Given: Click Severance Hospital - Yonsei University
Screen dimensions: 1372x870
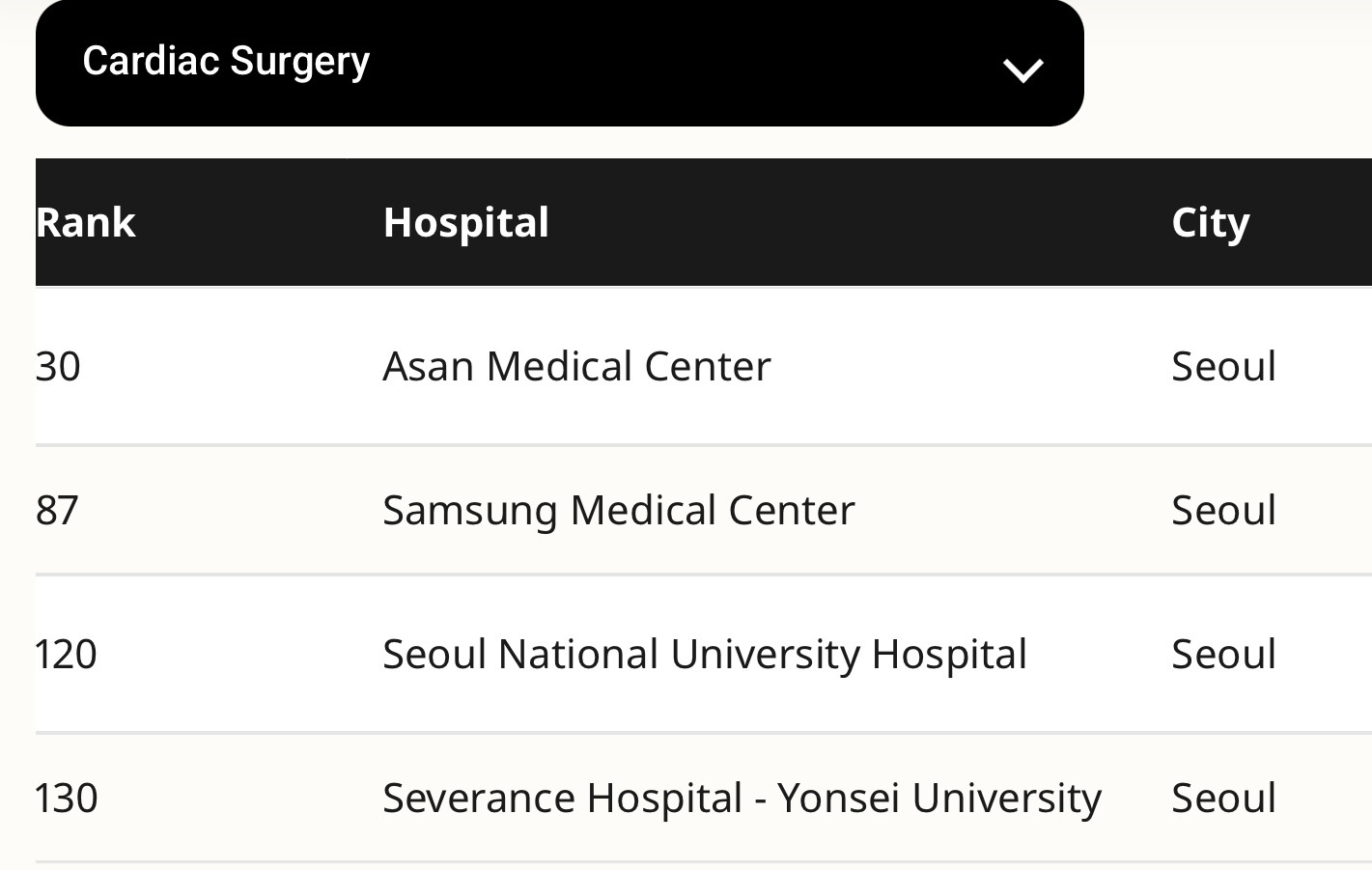Looking at the screenshot, I should pyautogui.click(x=741, y=799).
